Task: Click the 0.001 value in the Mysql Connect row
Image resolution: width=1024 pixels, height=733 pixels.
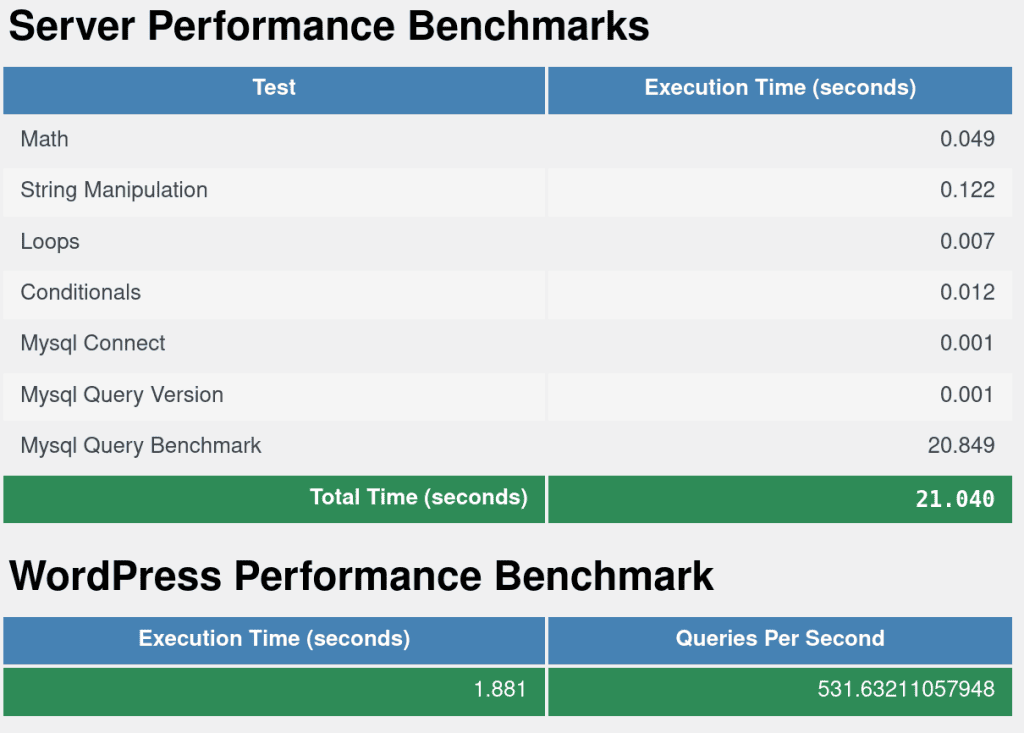Action: pyautogui.click(x=967, y=344)
